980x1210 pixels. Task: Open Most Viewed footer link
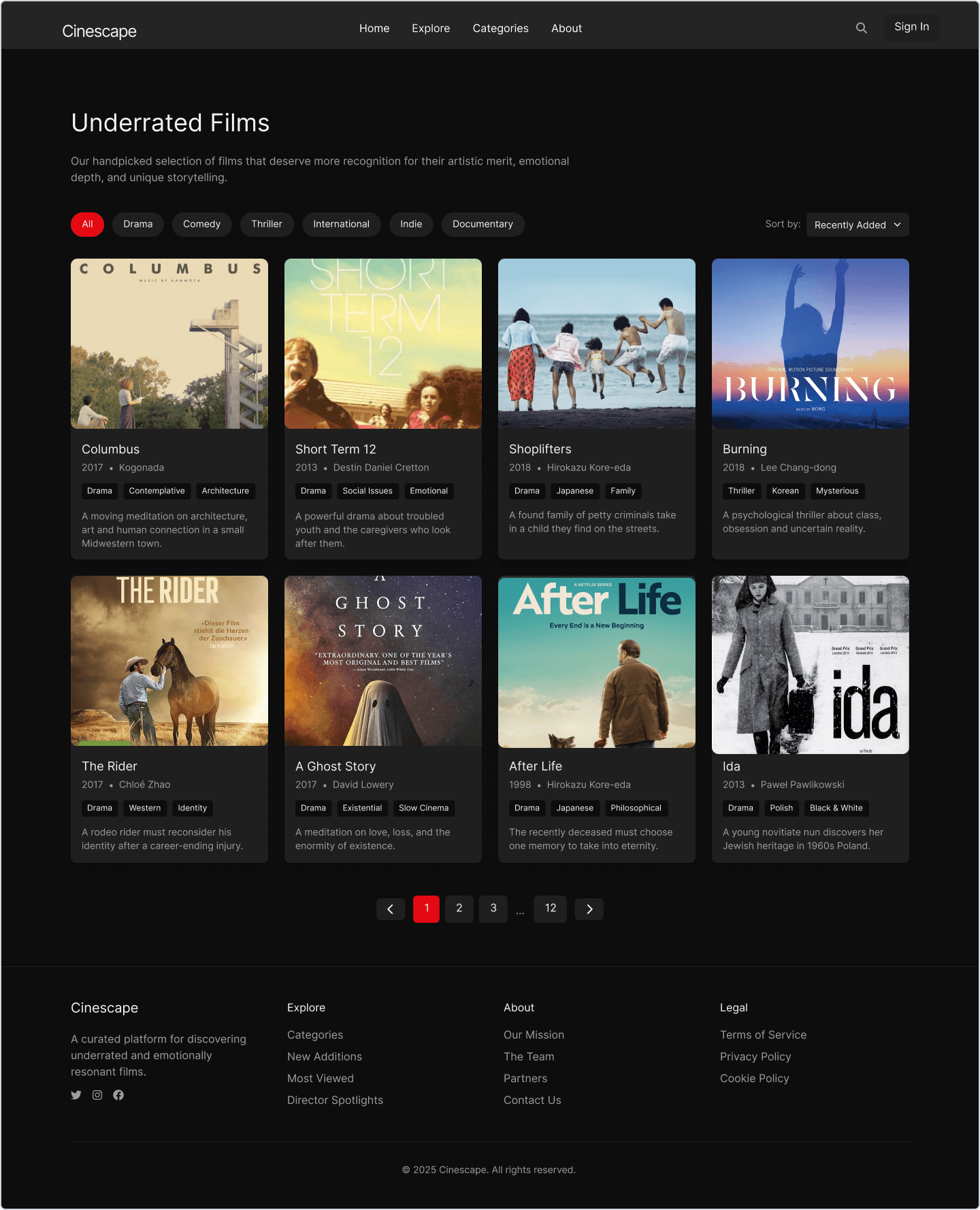[321, 1079]
